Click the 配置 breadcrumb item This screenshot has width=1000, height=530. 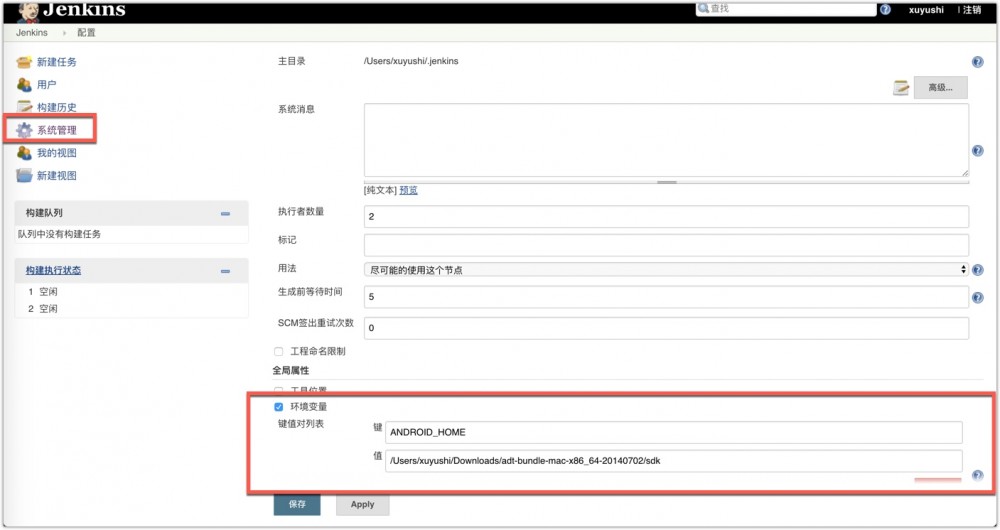pos(86,33)
